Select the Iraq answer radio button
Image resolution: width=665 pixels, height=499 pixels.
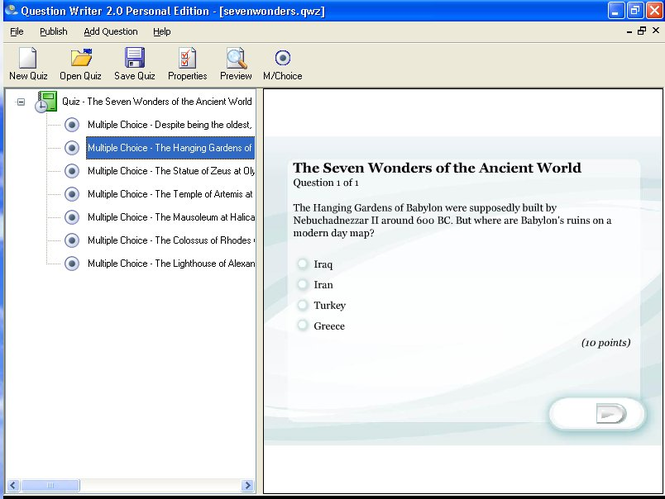tap(302, 264)
